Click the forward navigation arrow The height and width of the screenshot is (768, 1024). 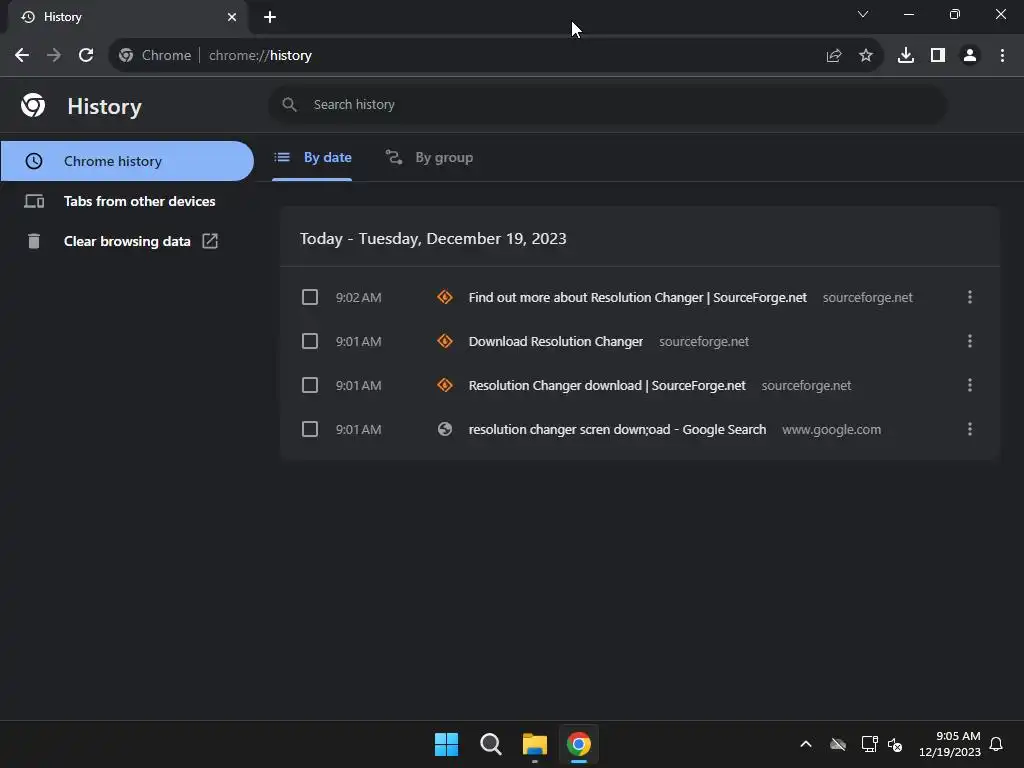pyautogui.click(x=54, y=56)
